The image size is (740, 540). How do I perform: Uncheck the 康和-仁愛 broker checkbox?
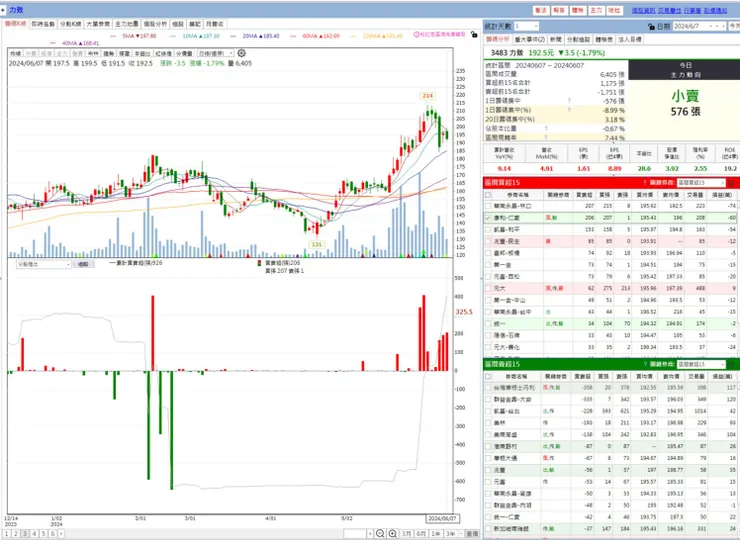click(488, 218)
